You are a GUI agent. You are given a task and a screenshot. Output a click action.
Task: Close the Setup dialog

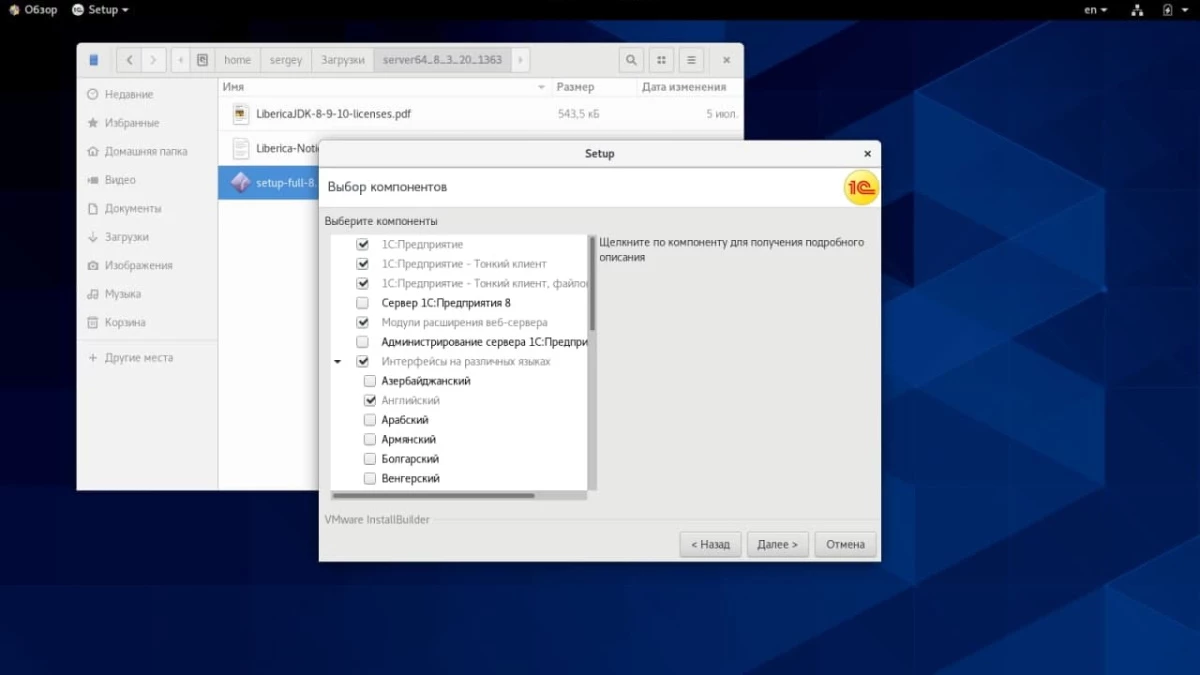pos(867,154)
